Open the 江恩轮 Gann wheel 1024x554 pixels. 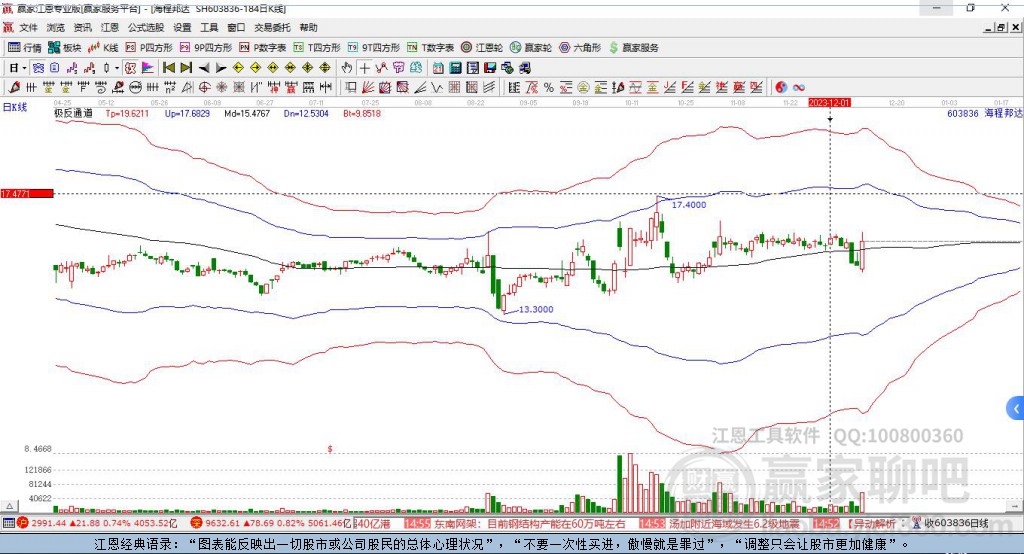click(482, 48)
